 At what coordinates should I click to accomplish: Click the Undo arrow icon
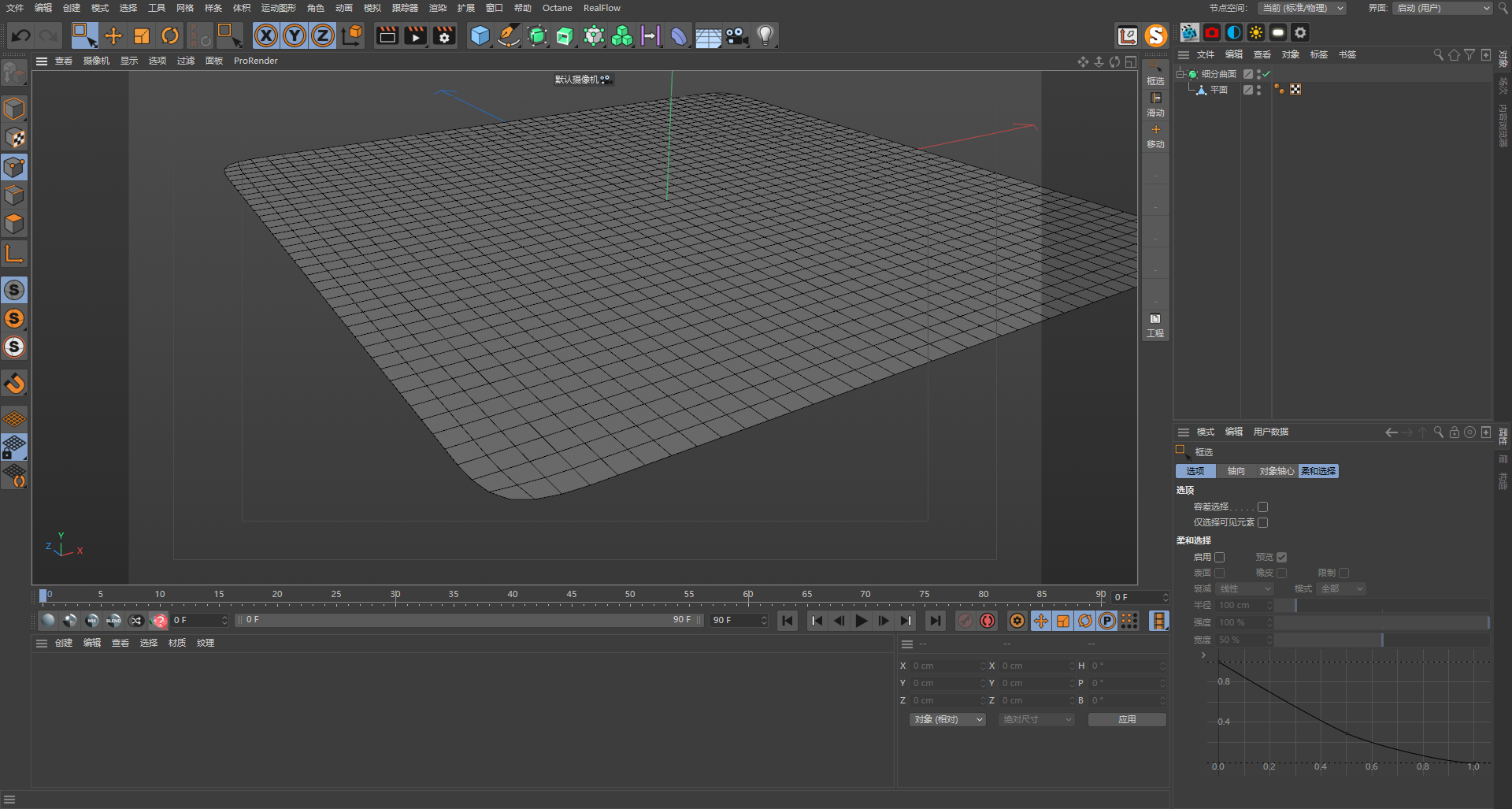pyautogui.click(x=21, y=35)
